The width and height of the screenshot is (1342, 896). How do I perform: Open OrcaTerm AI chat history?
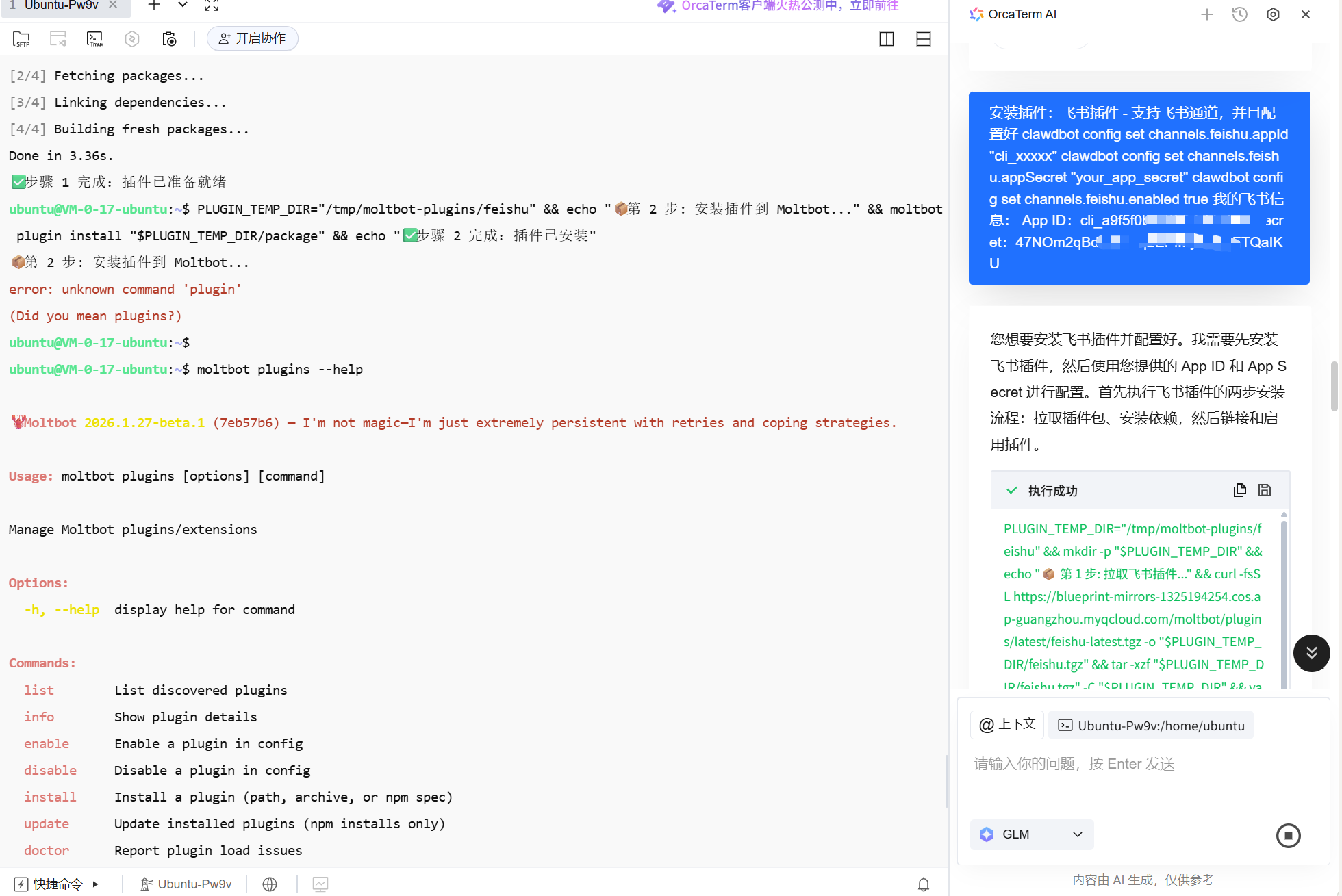1240,14
